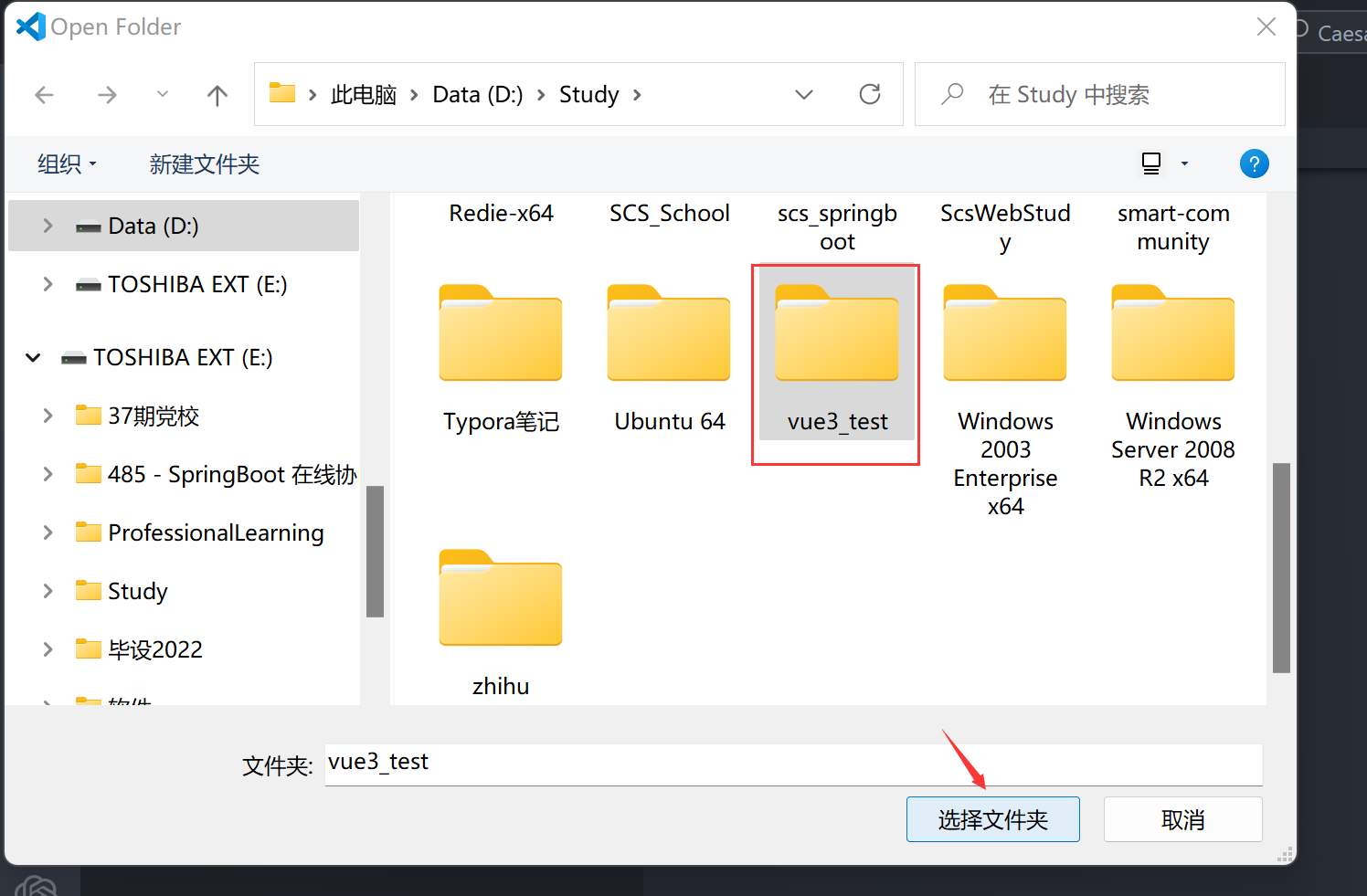Screen dimensions: 1367x896
Task: Refresh the current folder view
Action: point(870,94)
